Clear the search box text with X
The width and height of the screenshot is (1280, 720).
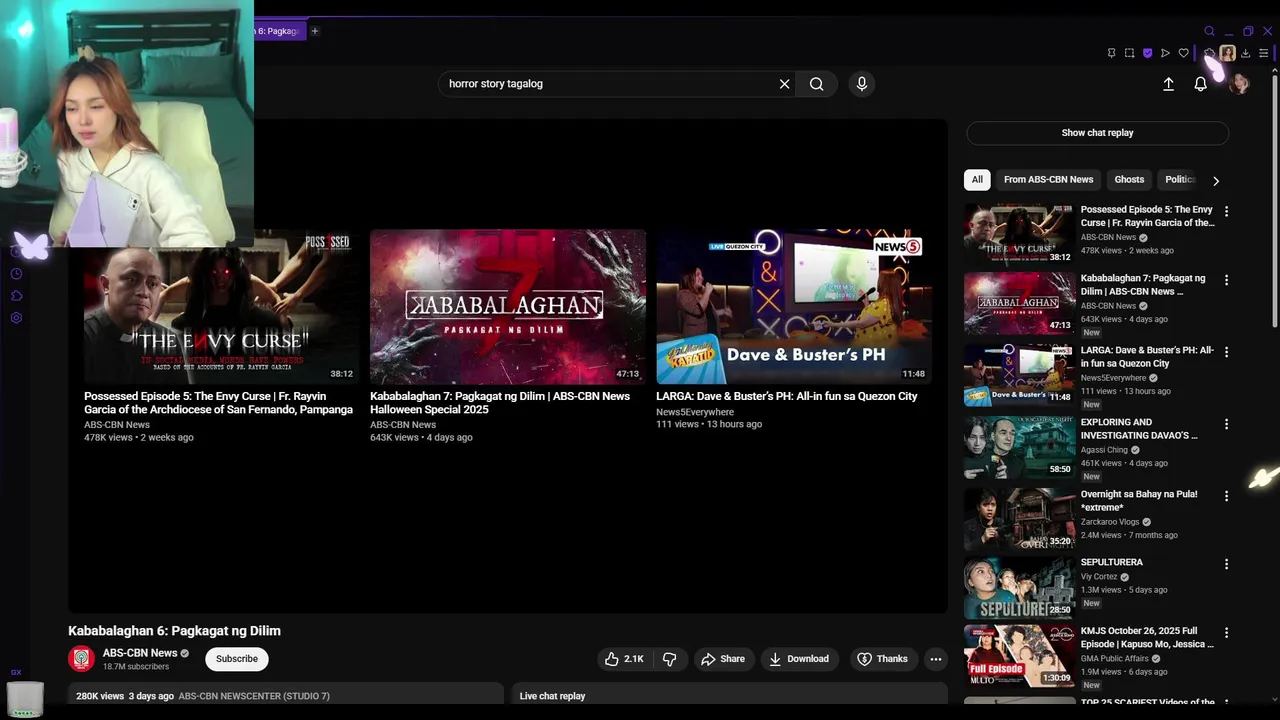(x=785, y=84)
